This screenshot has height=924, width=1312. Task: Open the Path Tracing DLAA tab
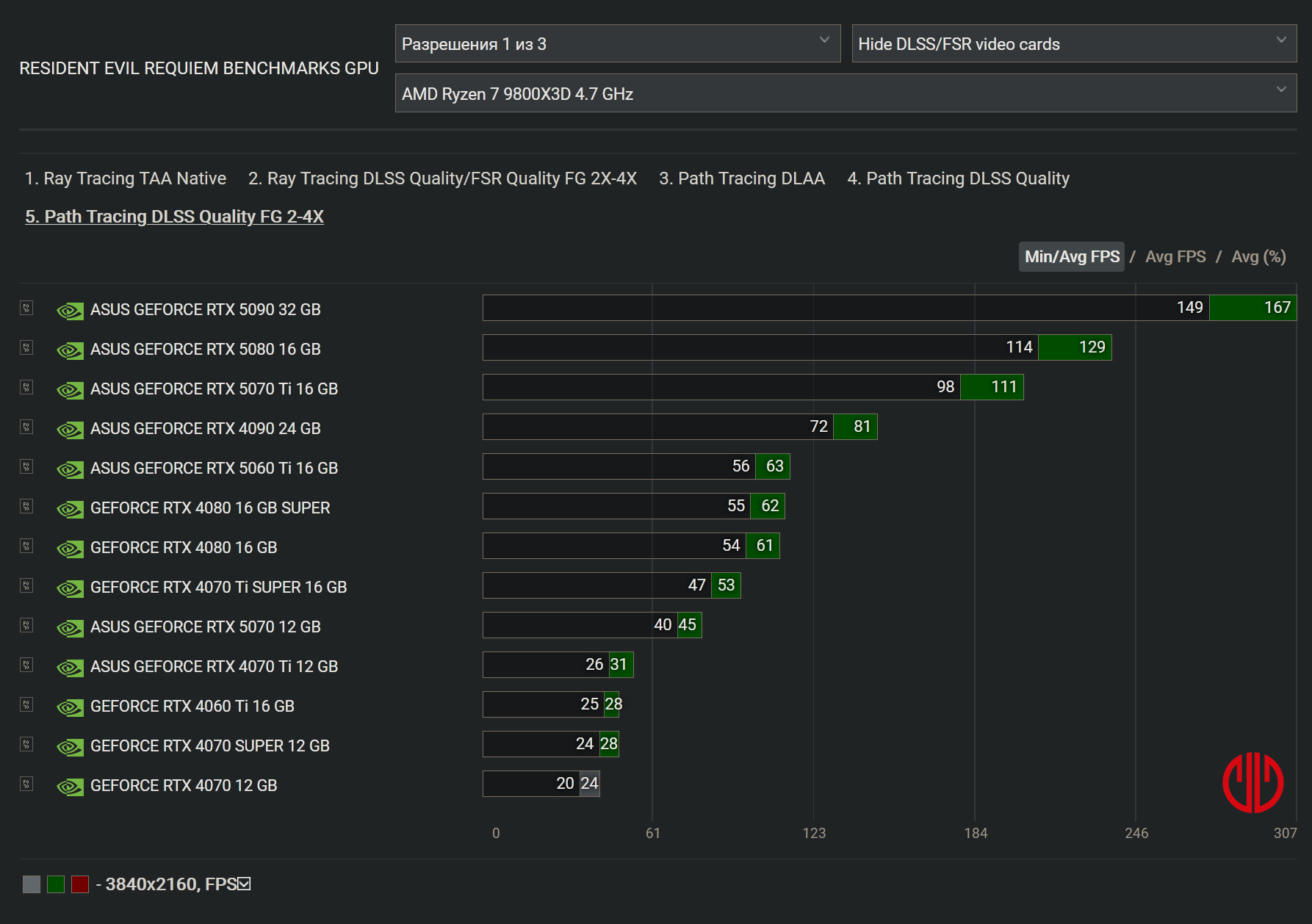tap(741, 178)
